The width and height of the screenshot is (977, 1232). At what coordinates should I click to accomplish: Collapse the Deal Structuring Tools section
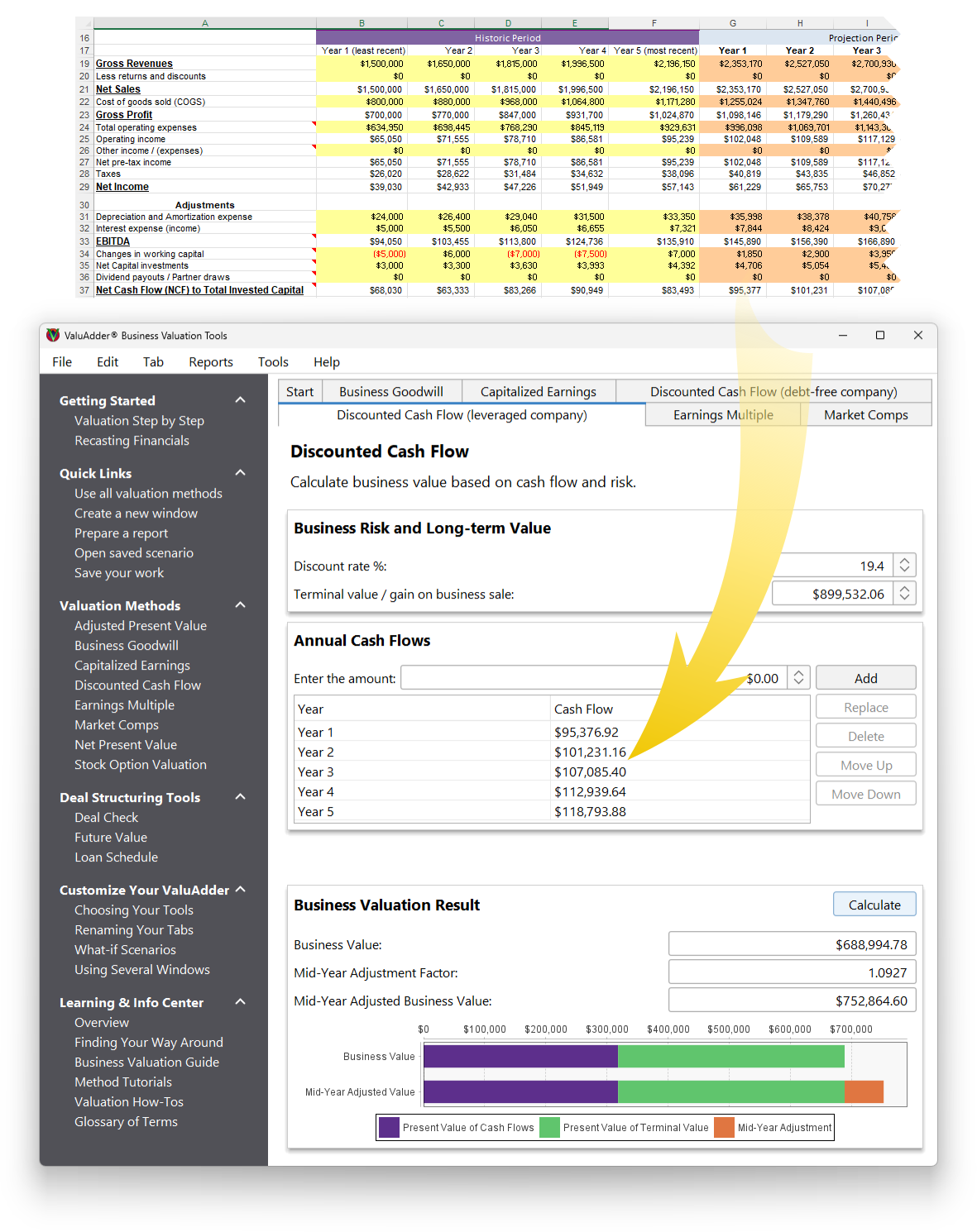[241, 797]
